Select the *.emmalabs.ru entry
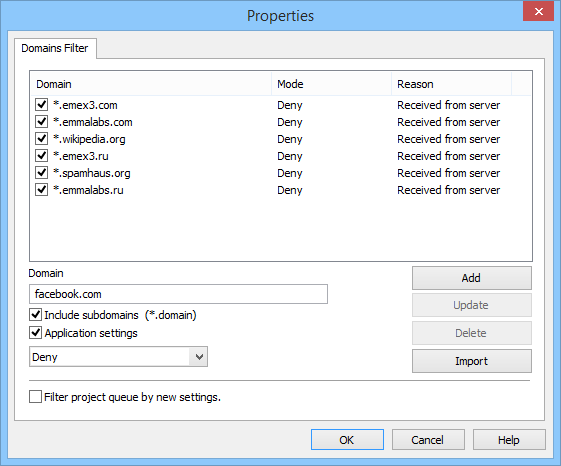 (x=88, y=190)
